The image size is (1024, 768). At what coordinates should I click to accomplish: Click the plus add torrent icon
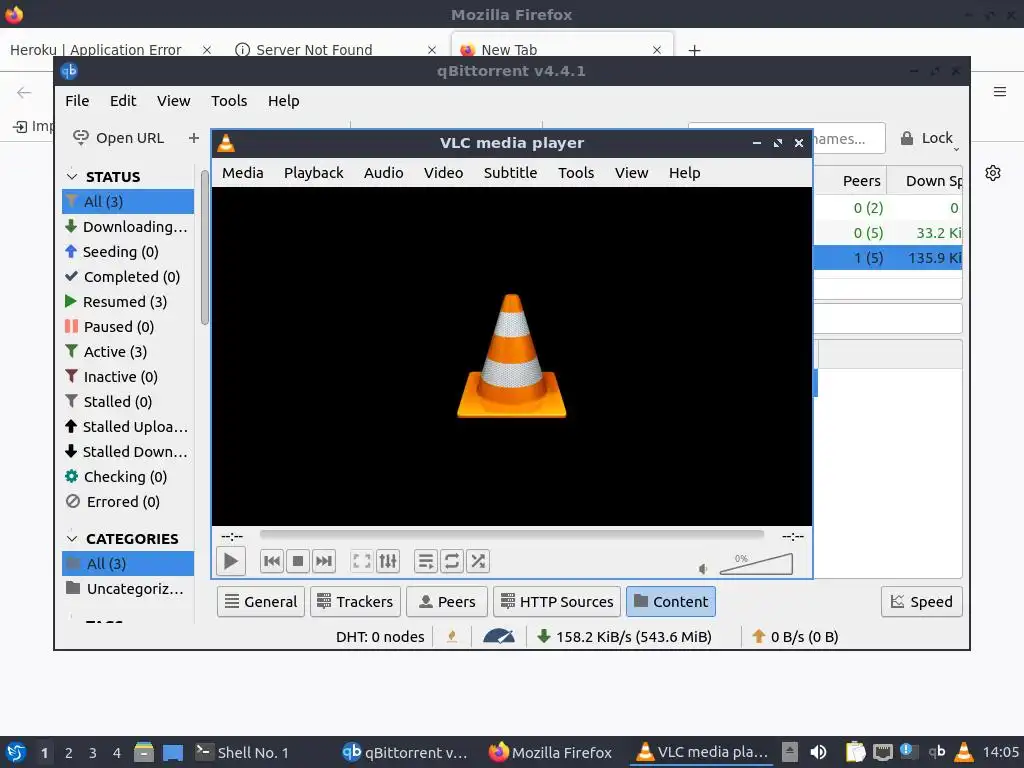point(193,138)
